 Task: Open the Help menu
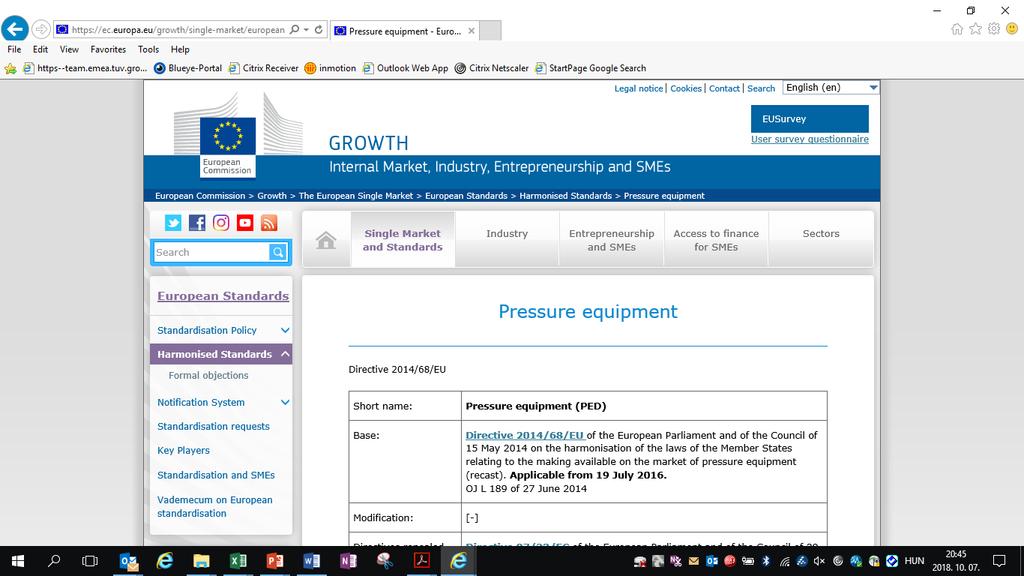click(180, 49)
